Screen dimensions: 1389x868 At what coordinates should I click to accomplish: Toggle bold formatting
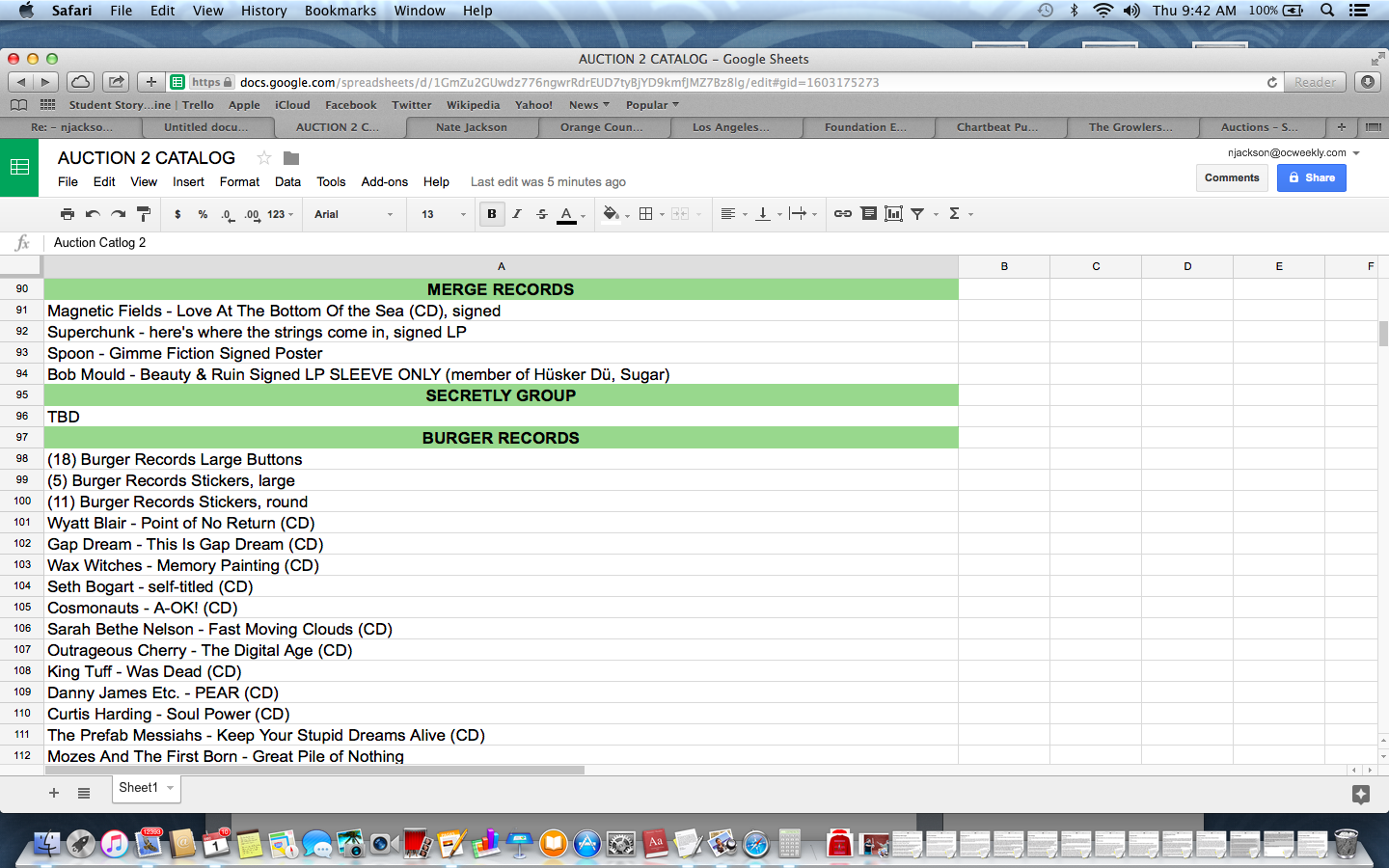coord(492,214)
